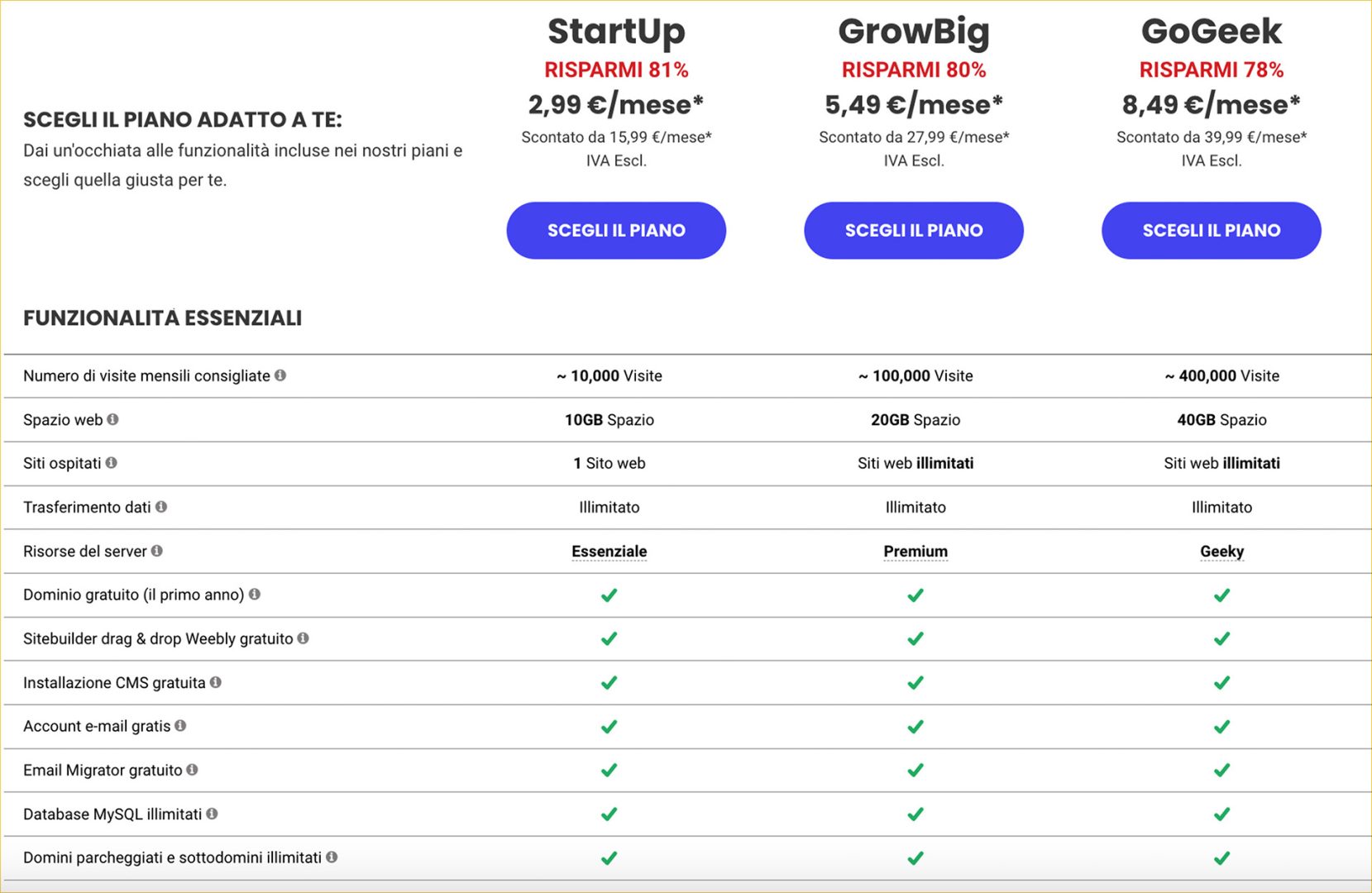
Task: Open the Siti ospitati info tooltip icon
Action: click(111, 463)
